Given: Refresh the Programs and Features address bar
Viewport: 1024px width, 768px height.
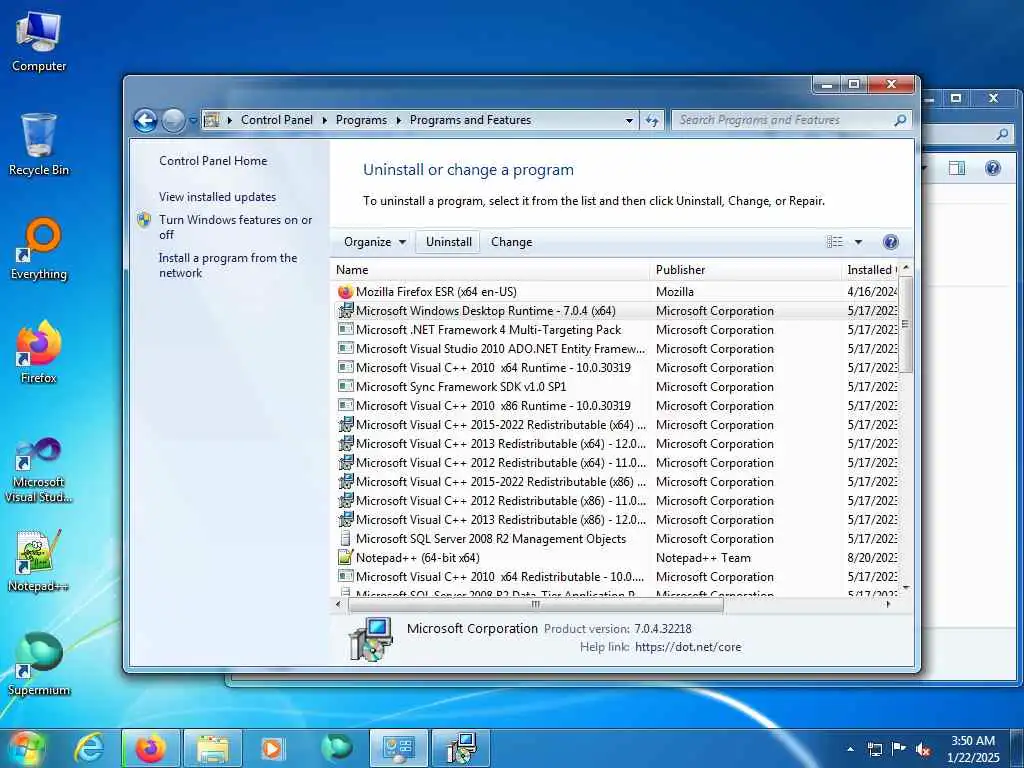Looking at the screenshot, I should 652,120.
